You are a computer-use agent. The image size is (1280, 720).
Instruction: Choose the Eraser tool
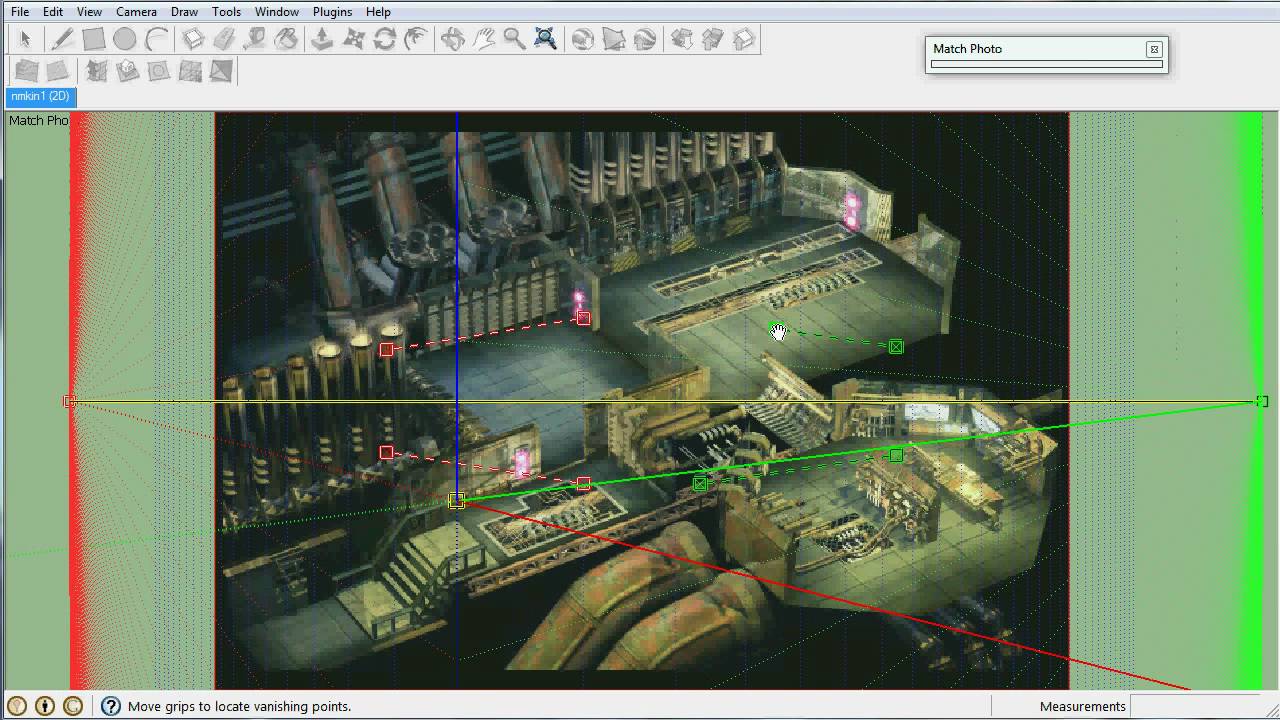[x=224, y=39]
